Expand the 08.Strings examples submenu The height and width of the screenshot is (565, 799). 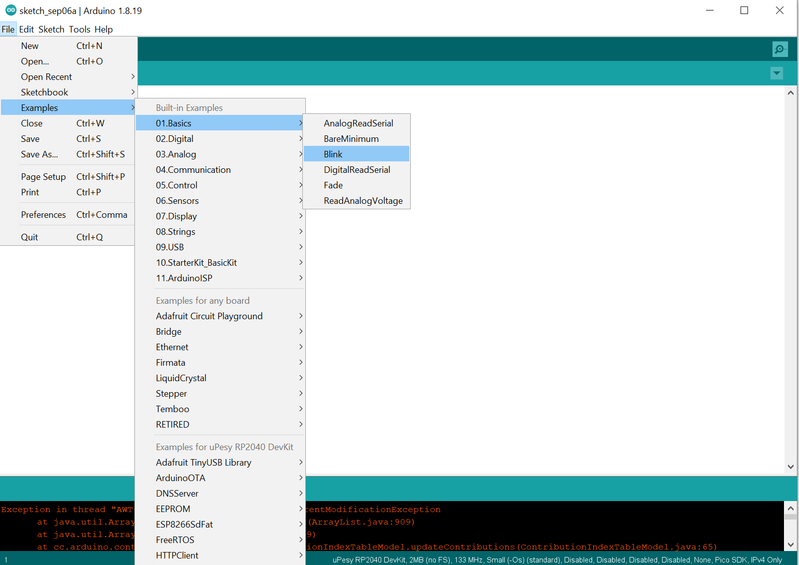click(220, 232)
